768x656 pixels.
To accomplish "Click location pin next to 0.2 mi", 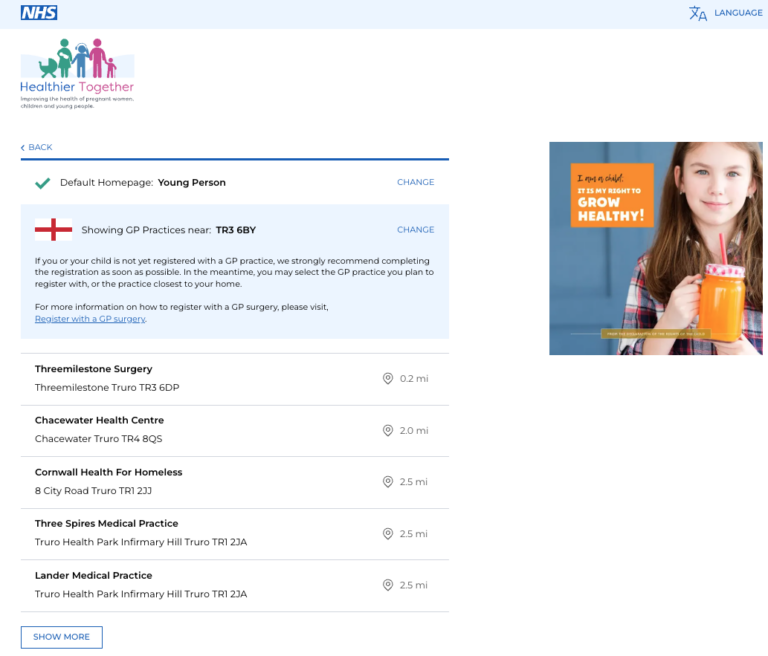I will 387,379.
